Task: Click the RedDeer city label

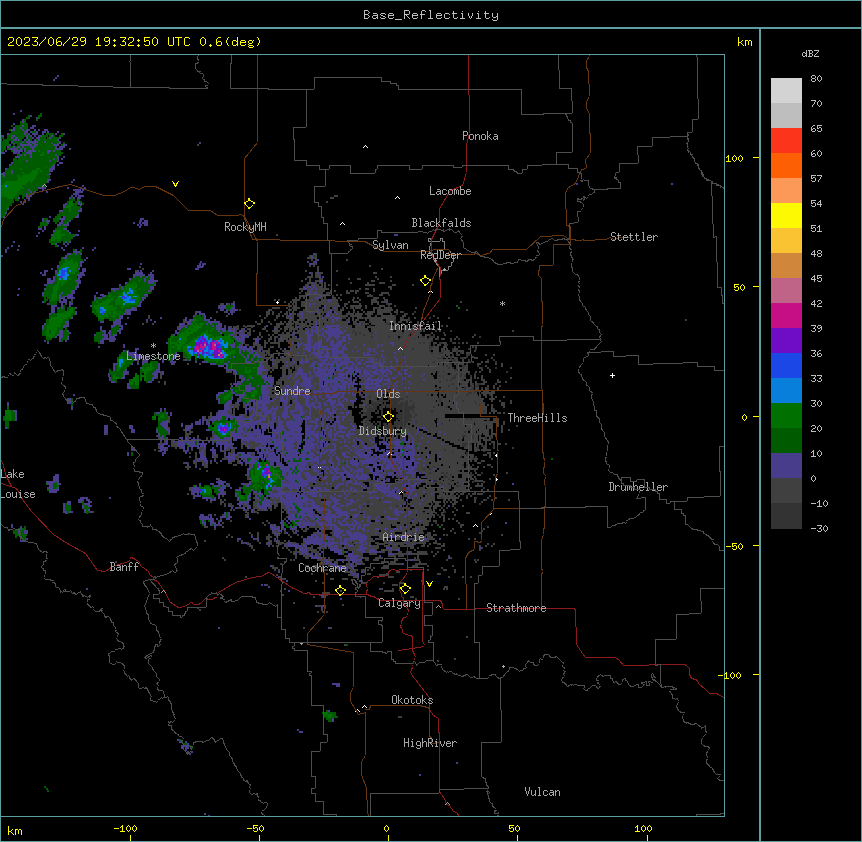Action: click(x=441, y=255)
